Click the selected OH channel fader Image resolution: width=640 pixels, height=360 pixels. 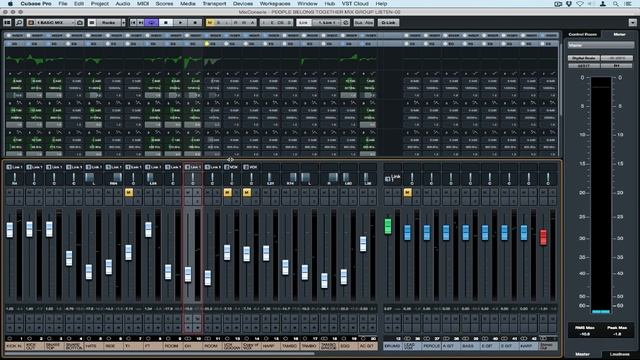188,274
